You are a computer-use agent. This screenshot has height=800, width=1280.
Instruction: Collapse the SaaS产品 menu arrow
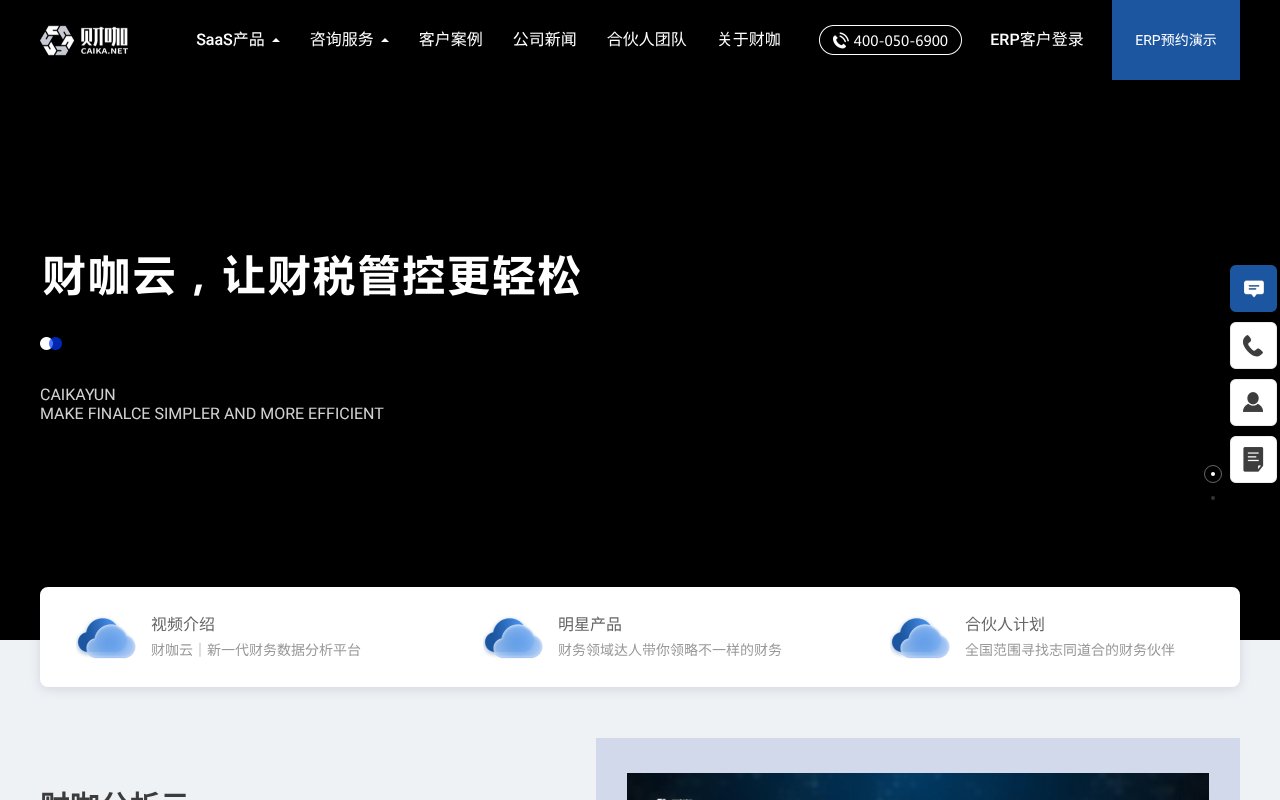tap(276, 39)
